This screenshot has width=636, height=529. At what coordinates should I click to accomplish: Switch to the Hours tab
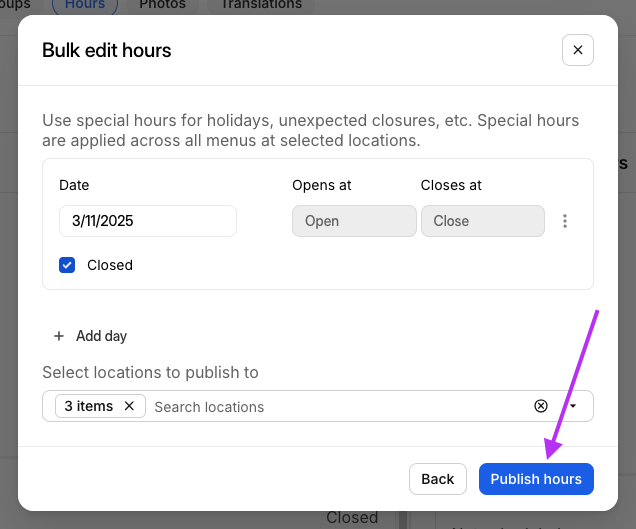point(84,5)
